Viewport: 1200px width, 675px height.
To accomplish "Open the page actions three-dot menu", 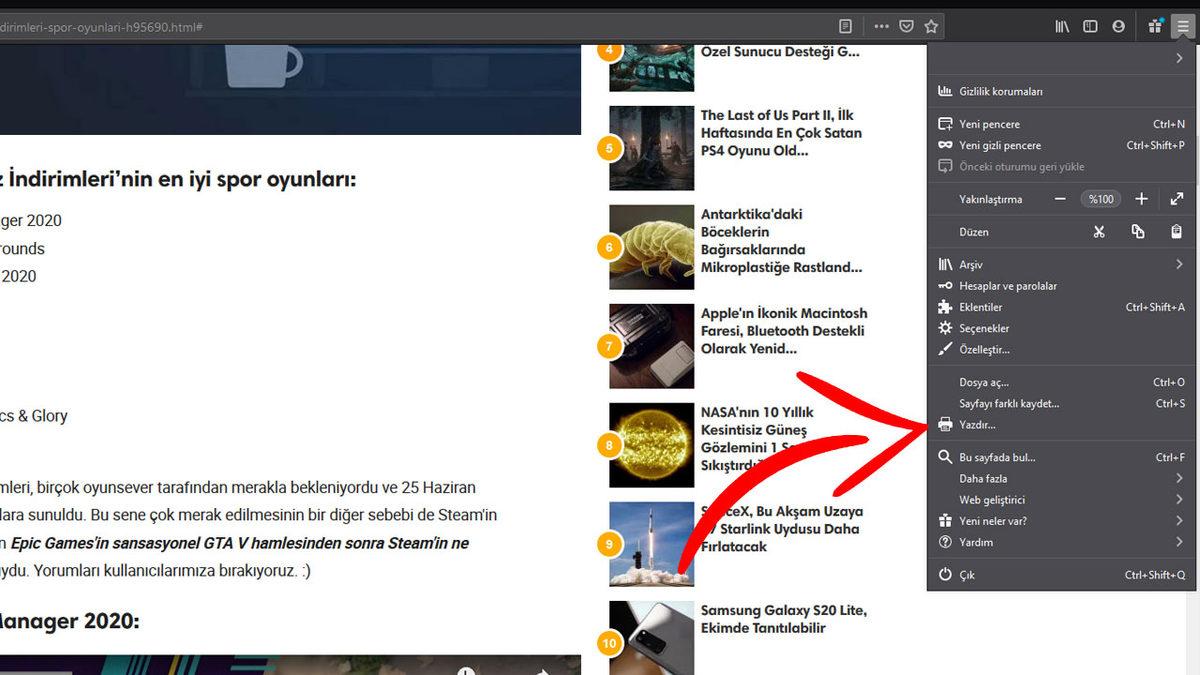I will click(x=880, y=25).
